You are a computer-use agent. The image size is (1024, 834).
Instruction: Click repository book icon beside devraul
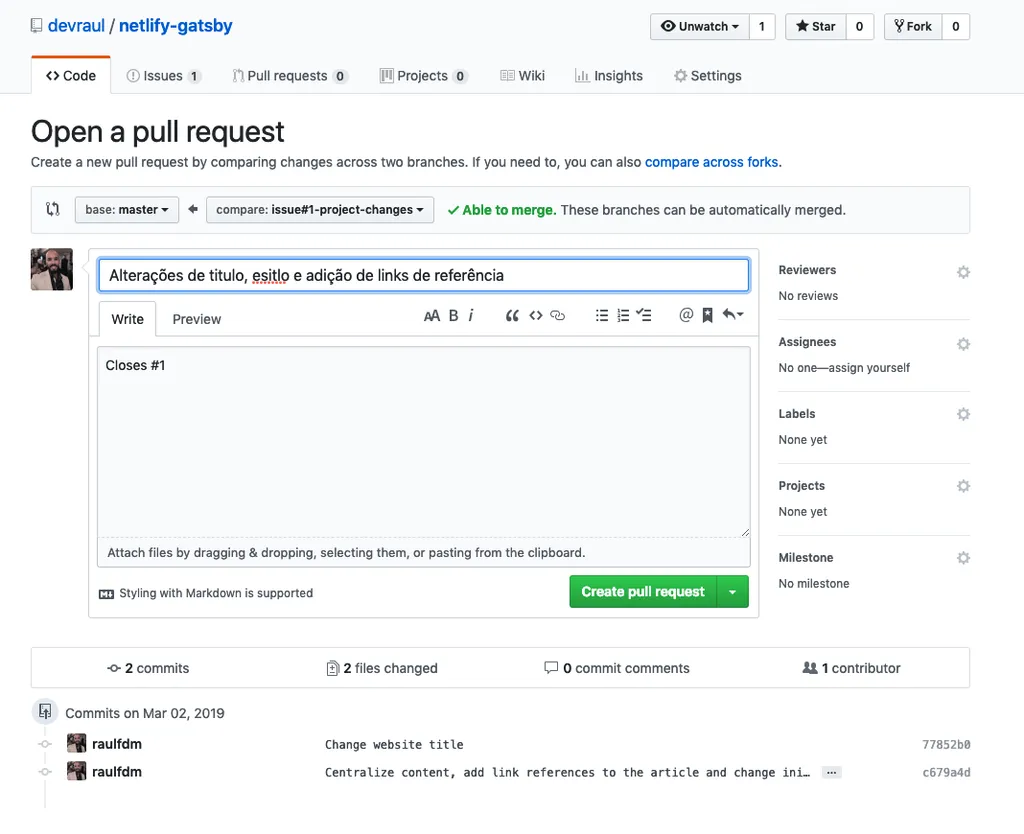pos(37,26)
